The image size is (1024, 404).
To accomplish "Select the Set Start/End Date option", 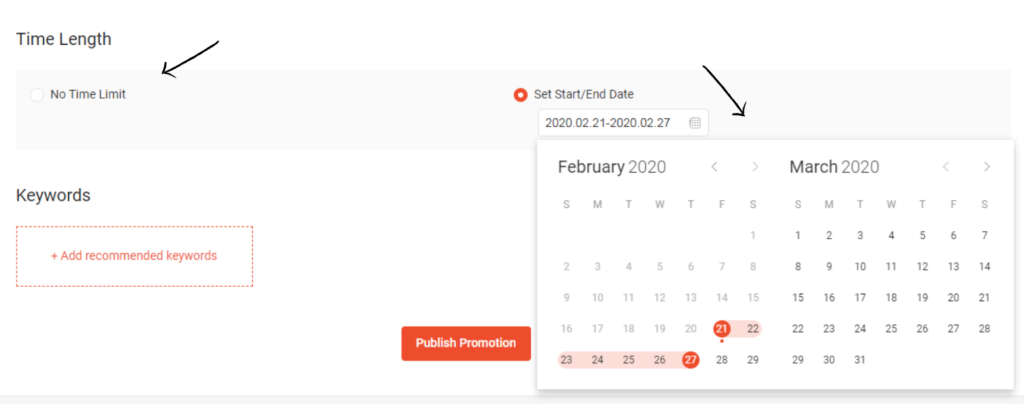I will pyautogui.click(x=520, y=95).
